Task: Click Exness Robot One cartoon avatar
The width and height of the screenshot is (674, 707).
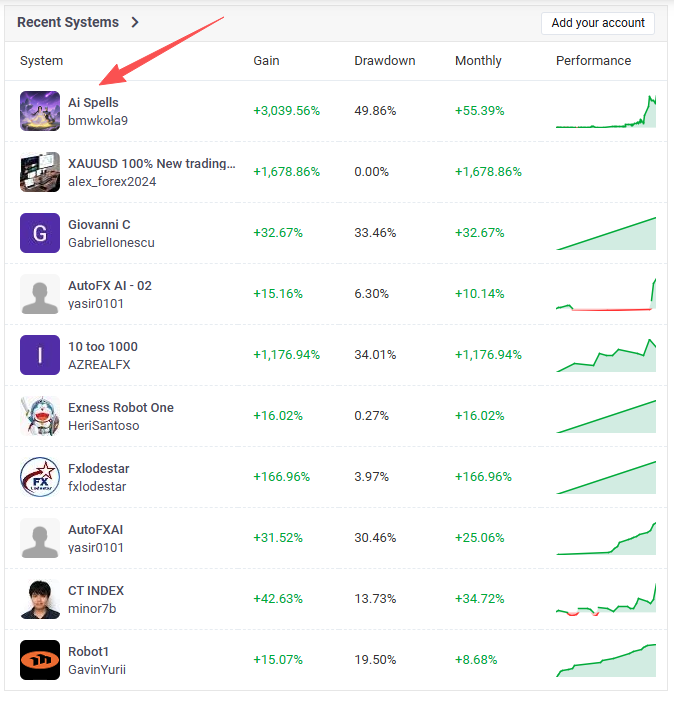Action: click(40, 416)
